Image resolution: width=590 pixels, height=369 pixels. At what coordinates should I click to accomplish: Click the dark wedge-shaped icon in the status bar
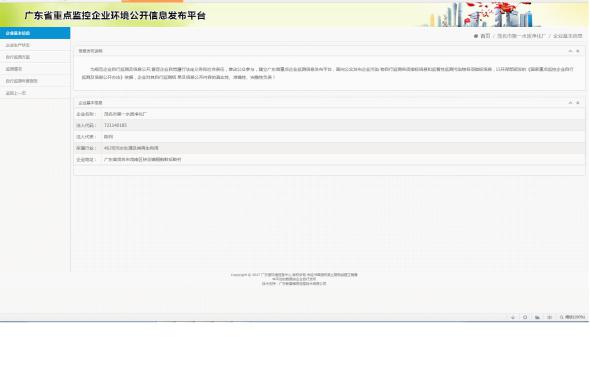537,317
